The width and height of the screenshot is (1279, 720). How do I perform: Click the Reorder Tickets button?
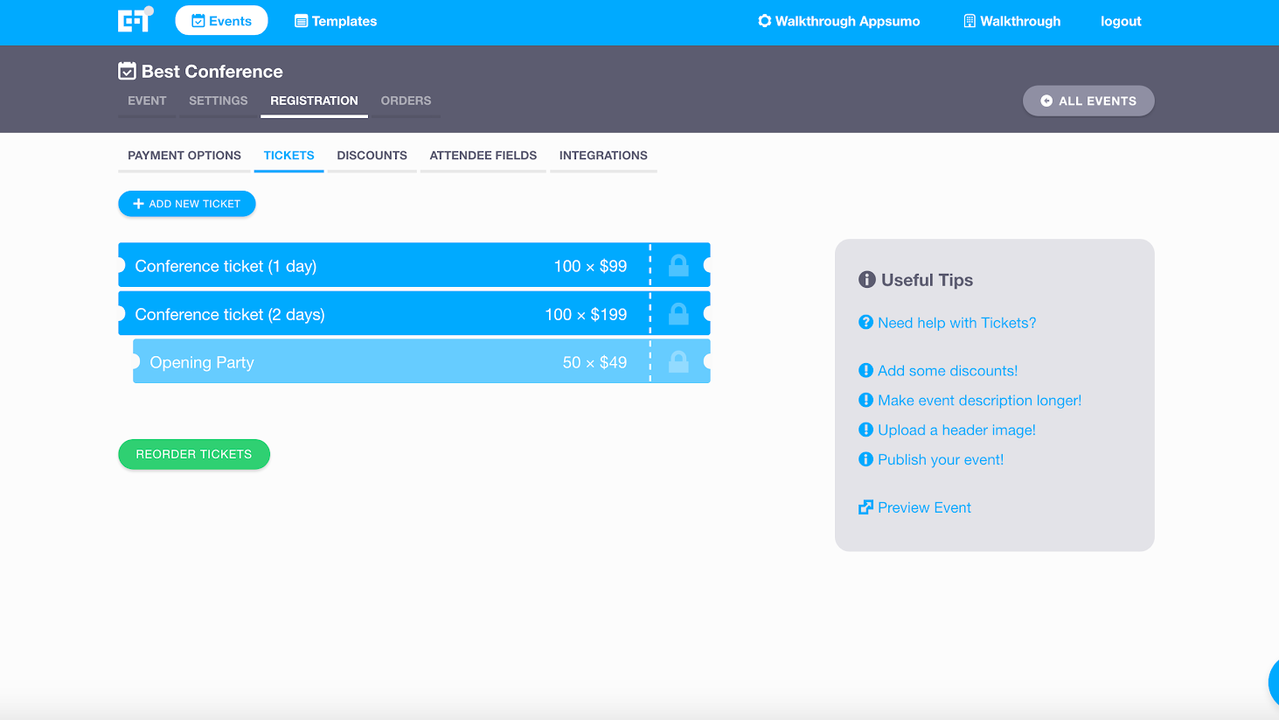pos(194,454)
